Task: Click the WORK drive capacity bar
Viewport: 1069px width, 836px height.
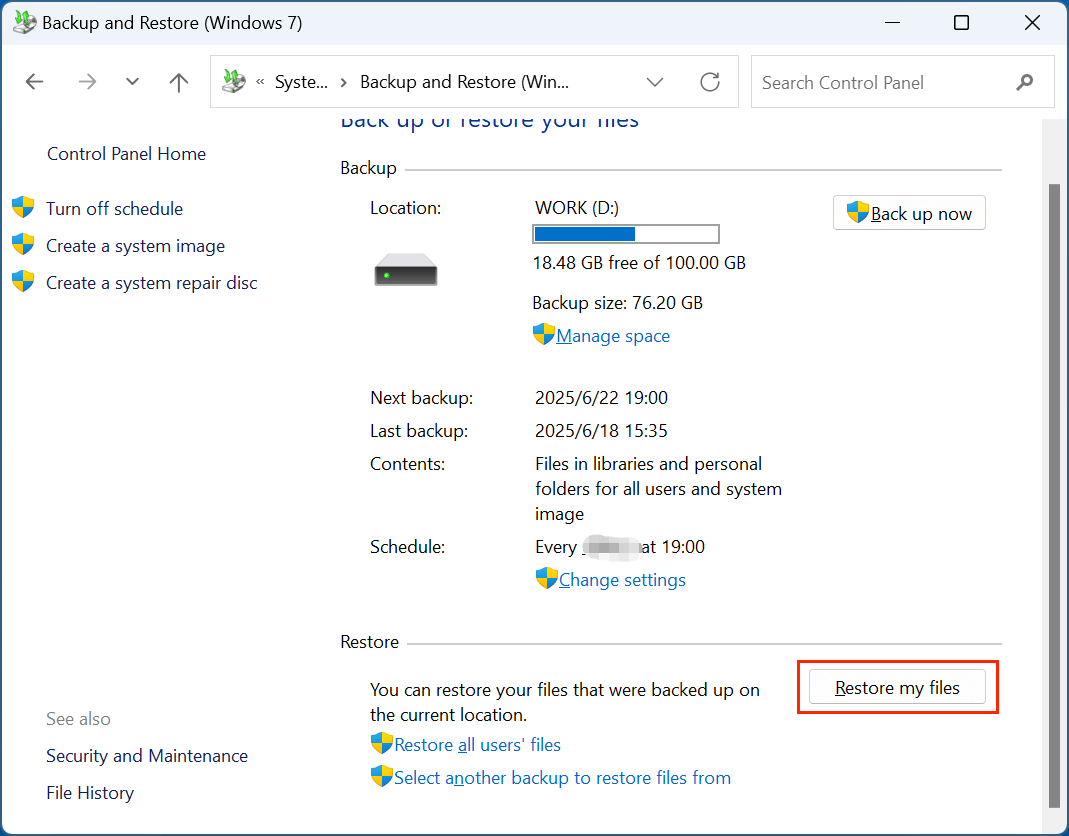Action: point(625,233)
